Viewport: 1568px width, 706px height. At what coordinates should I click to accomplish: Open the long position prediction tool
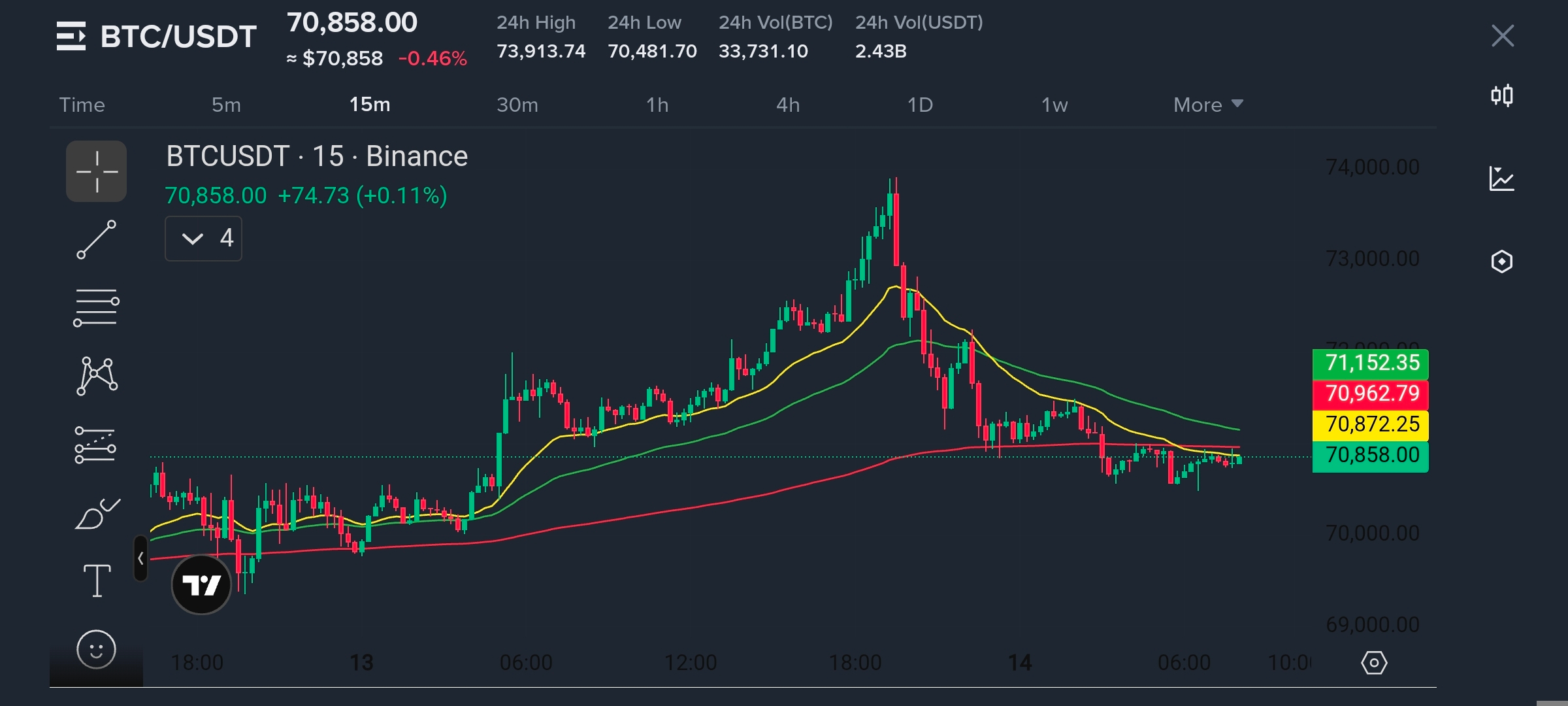[x=95, y=445]
